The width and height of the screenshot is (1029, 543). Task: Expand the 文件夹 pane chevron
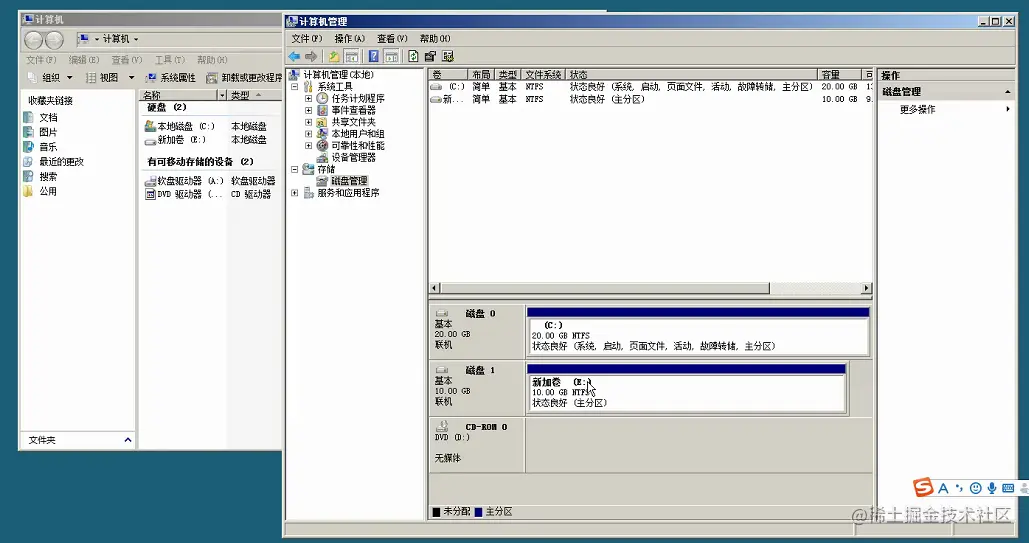pos(128,440)
